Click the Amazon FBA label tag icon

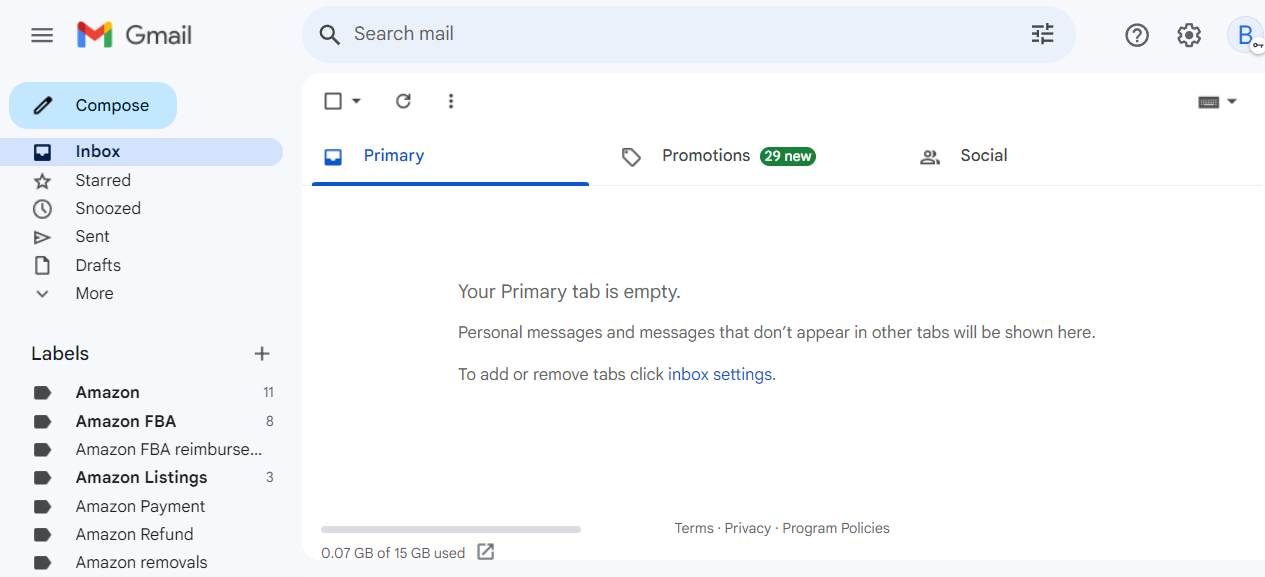[x=42, y=421]
